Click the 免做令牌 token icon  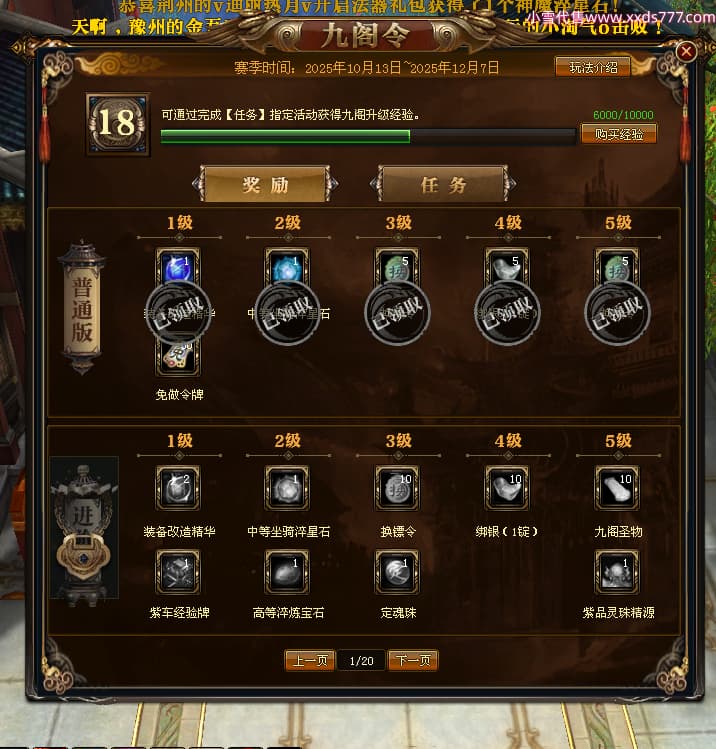pyautogui.click(x=178, y=358)
